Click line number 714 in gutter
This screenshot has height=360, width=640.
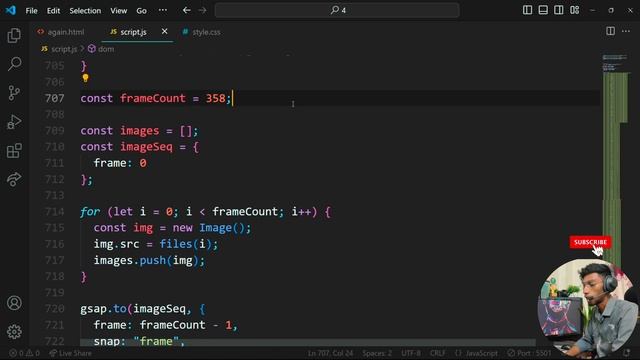coord(55,212)
